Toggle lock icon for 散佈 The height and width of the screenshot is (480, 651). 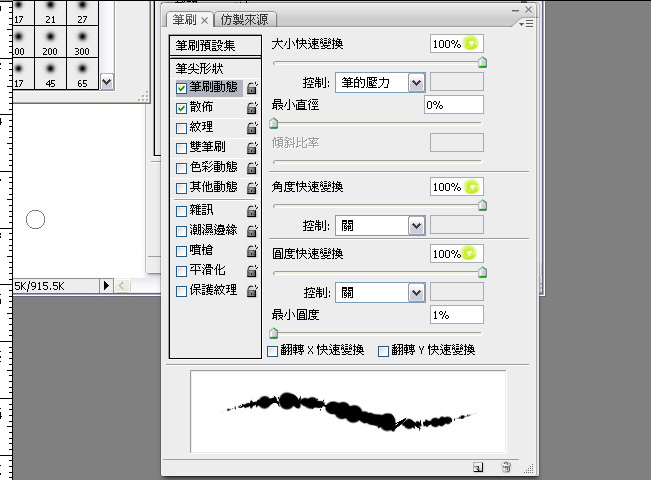point(252,108)
